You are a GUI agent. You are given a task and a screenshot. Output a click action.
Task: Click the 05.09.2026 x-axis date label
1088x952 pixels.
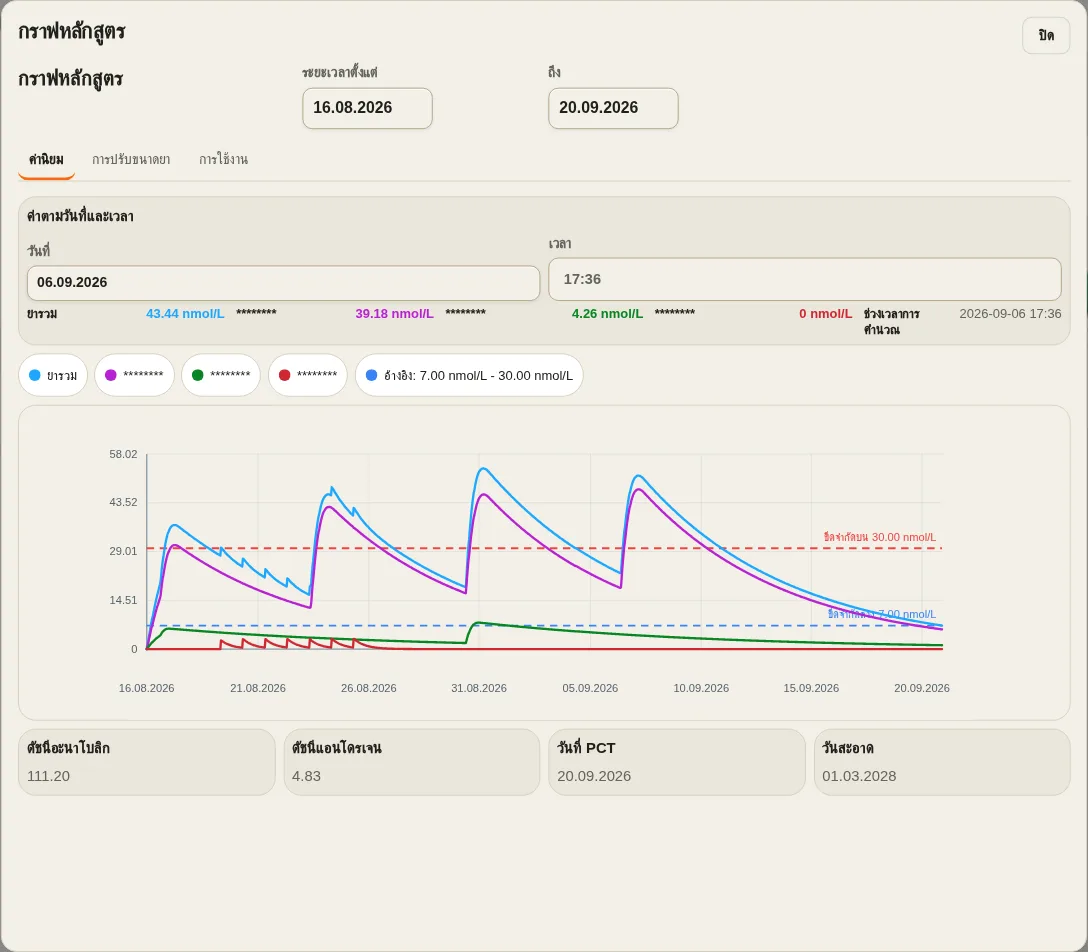click(x=590, y=688)
